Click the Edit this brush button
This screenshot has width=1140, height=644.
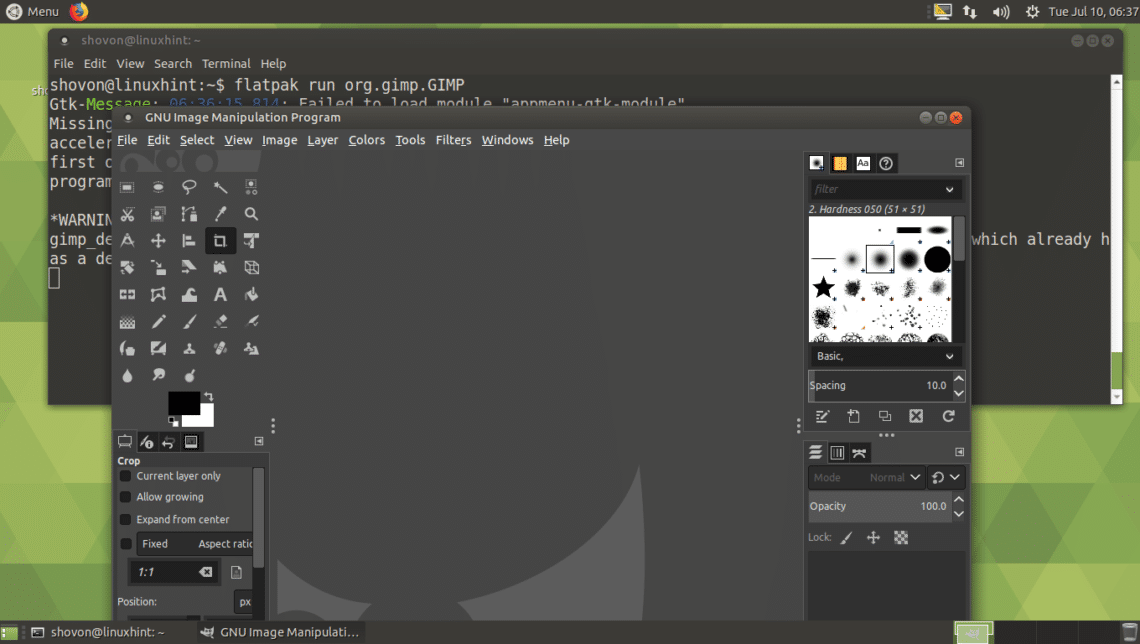(x=822, y=416)
